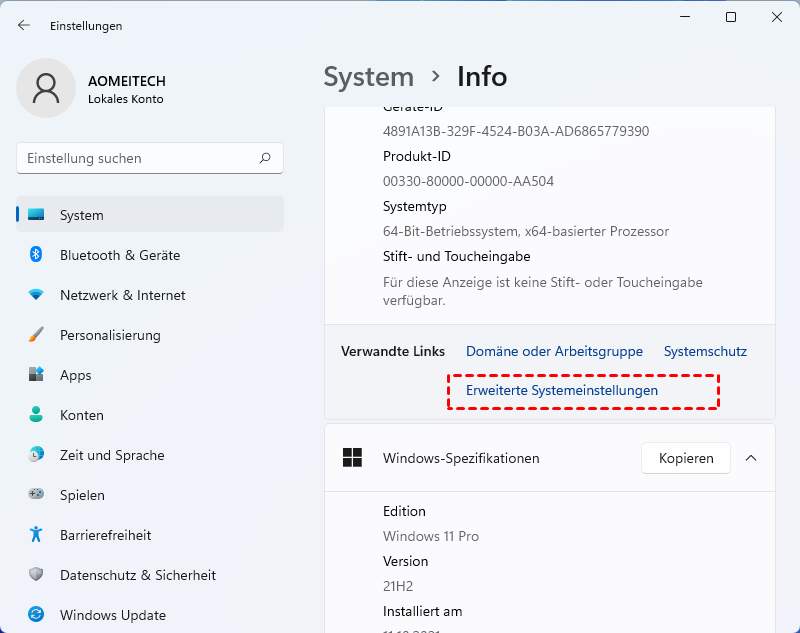Open Windows Update from the sidebar
The image size is (800, 633).
(112, 615)
